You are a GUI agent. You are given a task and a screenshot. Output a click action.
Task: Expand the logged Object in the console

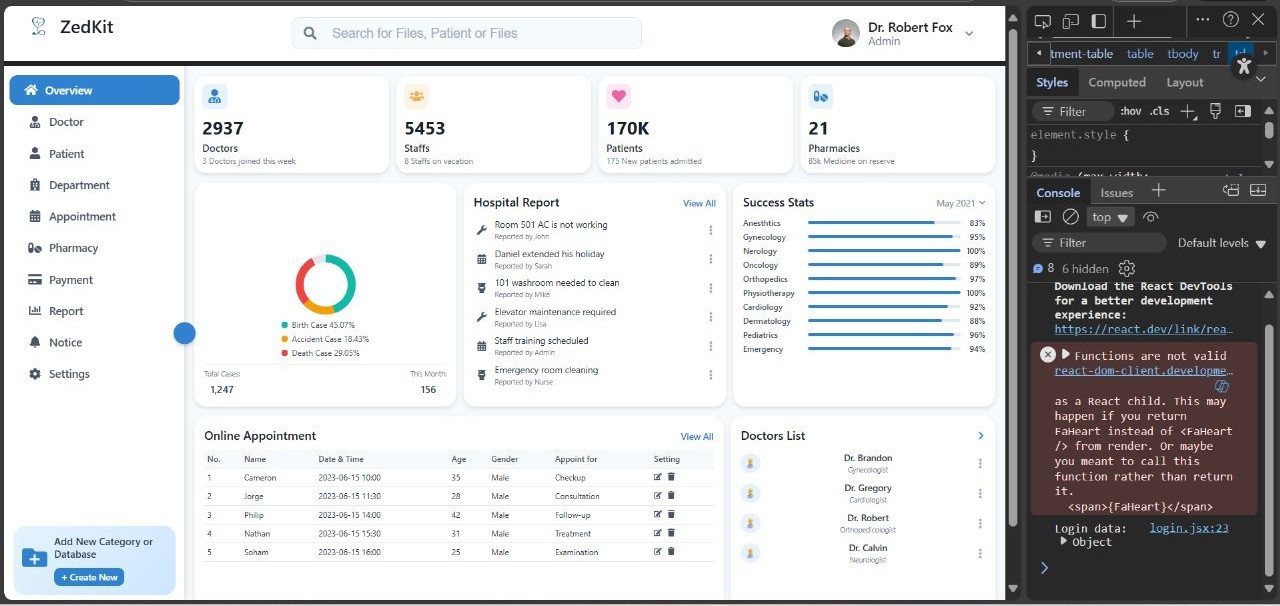pos(1064,541)
